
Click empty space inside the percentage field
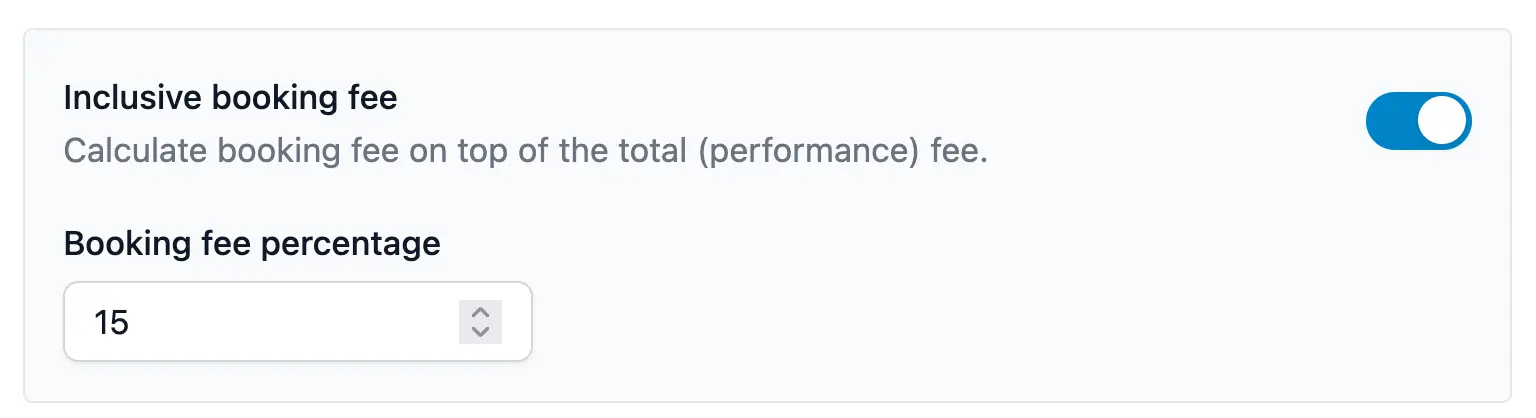coord(300,322)
